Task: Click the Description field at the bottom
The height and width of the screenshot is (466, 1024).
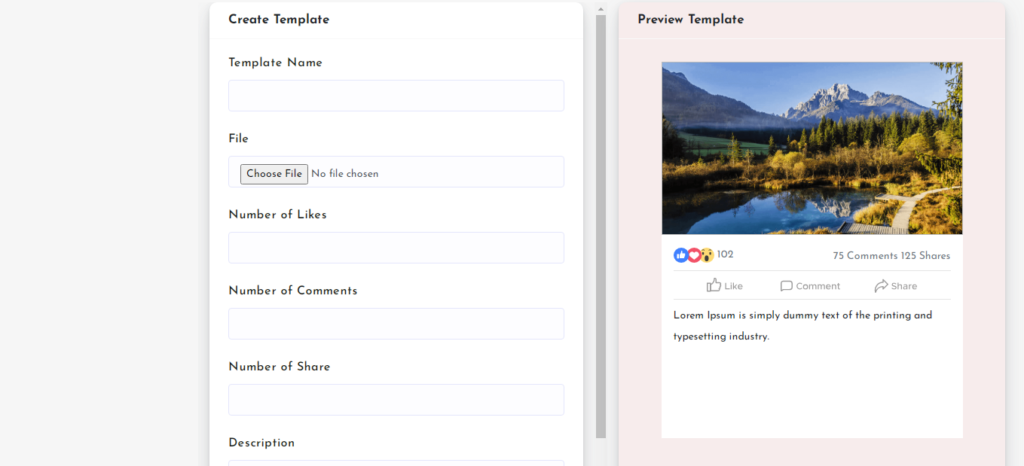Action: pyautogui.click(x=396, y=462)
